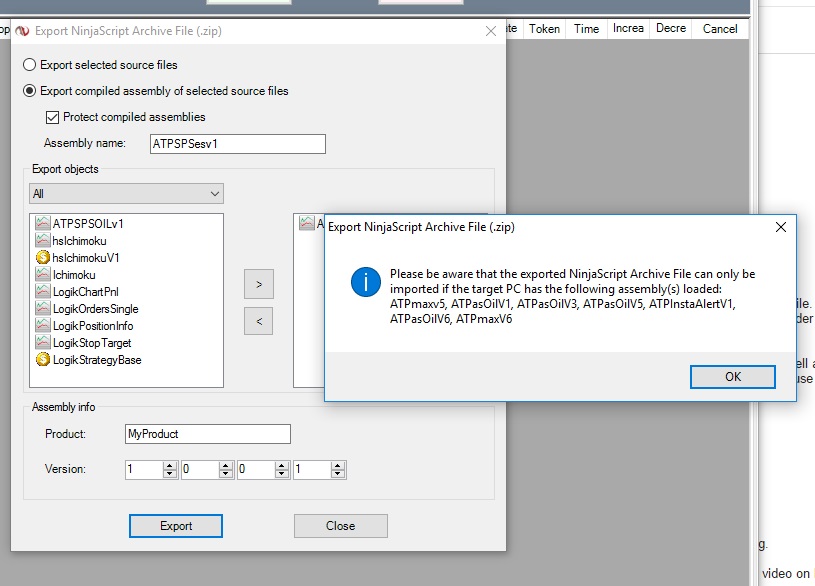Image resolution: width=815 pixels, height=586 pixels.
Task: Click the Assembly name text field
Action: 238,144
